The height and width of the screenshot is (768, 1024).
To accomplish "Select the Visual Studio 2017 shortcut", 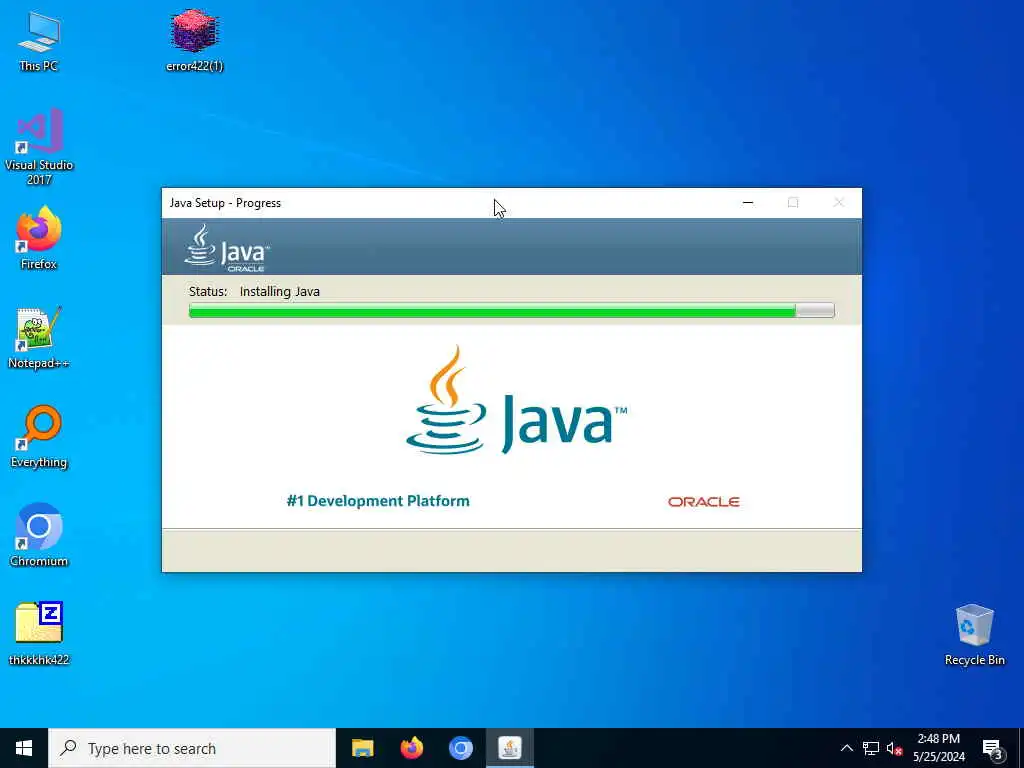I will tap(39, 147).
